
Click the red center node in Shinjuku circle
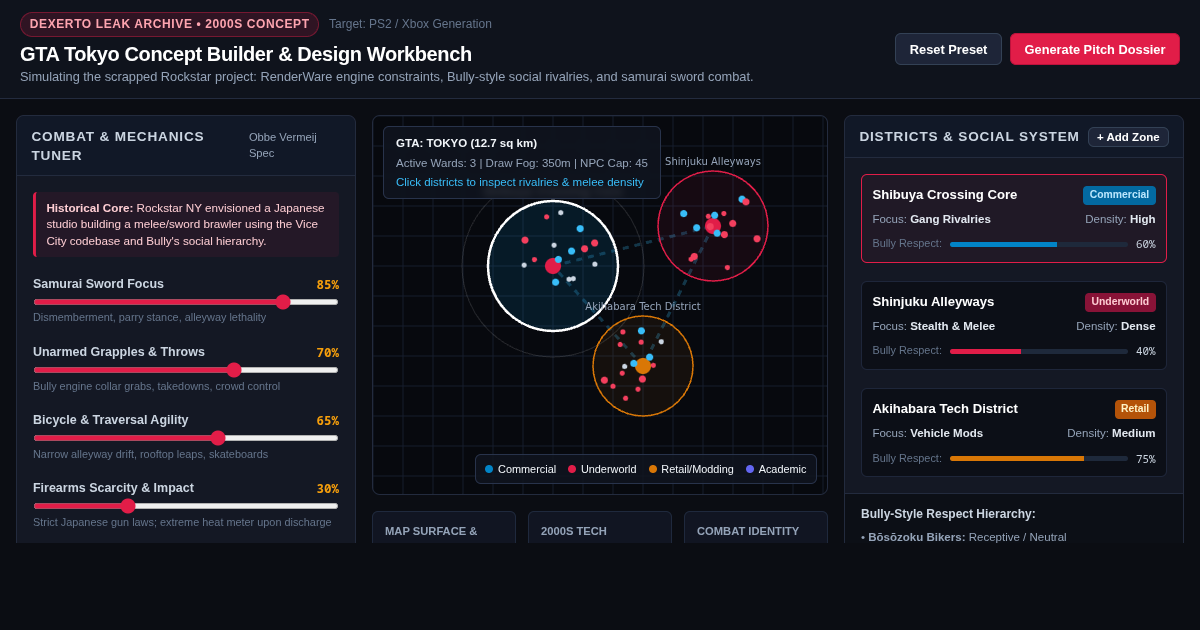713,226
